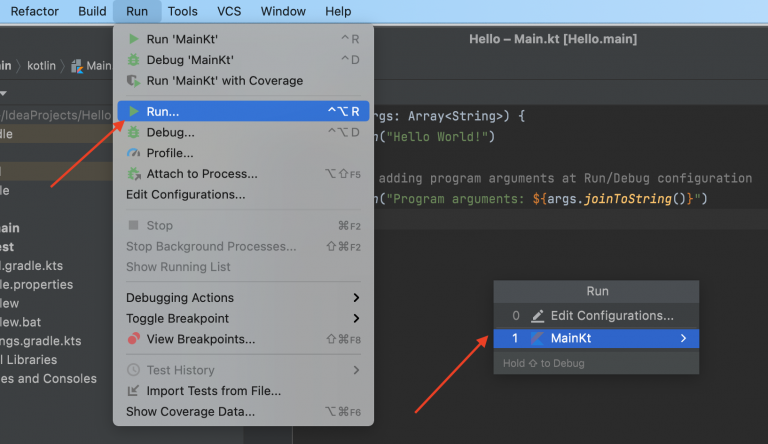Click the Run with Coverage shield icon
This screenshot has width=768, height=444.
[x=133, y=81]
